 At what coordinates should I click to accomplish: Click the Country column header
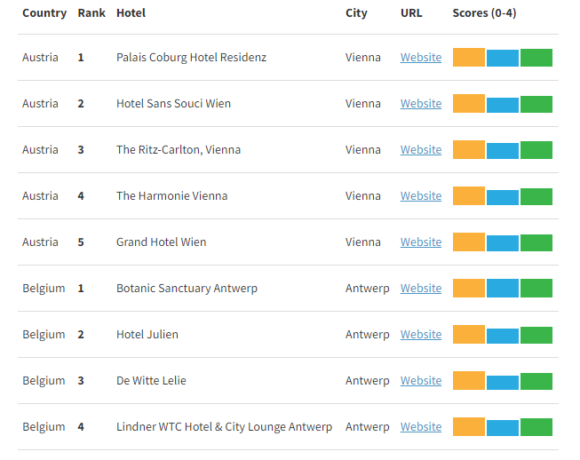tap(44, 13)
